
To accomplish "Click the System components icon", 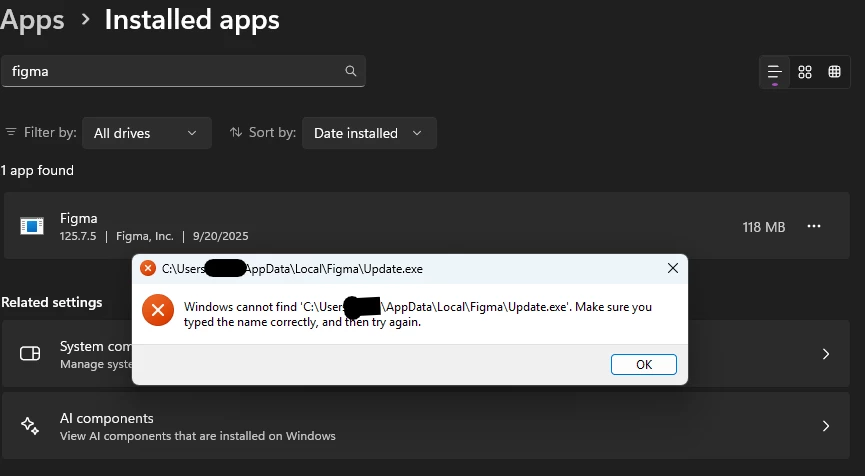I will (30, 354).
